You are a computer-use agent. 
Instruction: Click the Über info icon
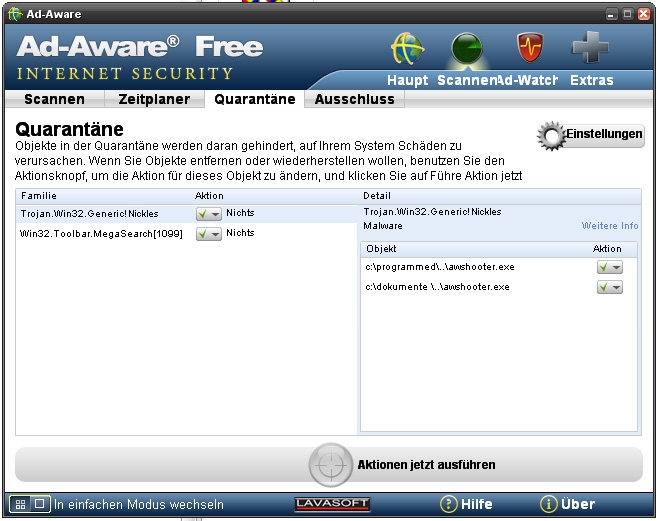(548, 504)
